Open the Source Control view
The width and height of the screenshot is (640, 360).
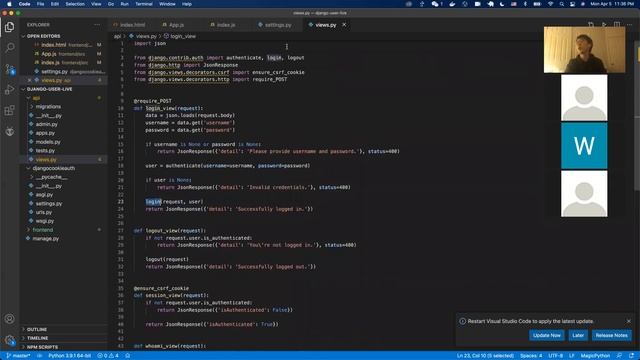(x=9, y=69)
